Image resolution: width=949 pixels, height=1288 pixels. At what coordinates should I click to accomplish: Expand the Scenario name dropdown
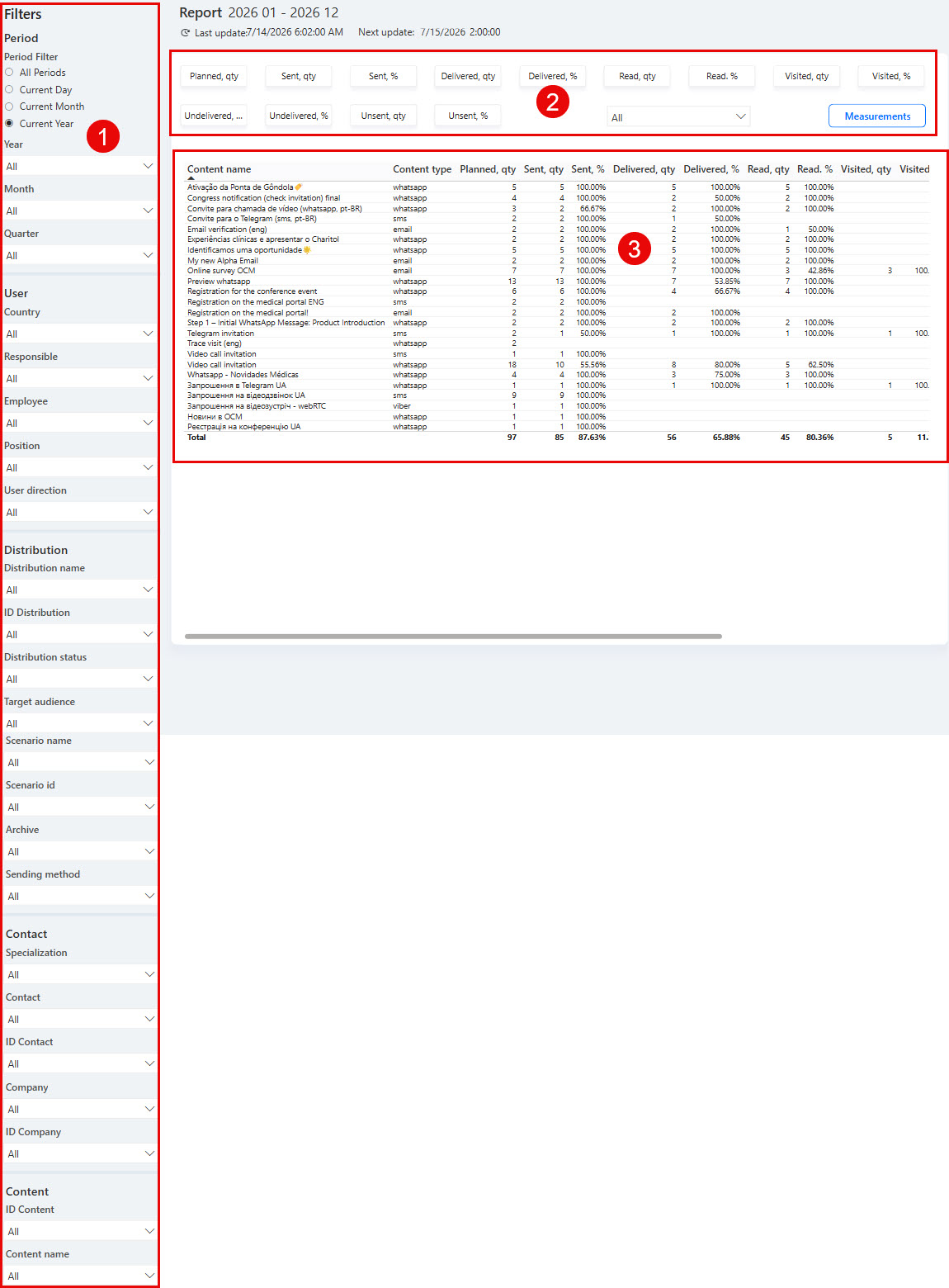80,762
